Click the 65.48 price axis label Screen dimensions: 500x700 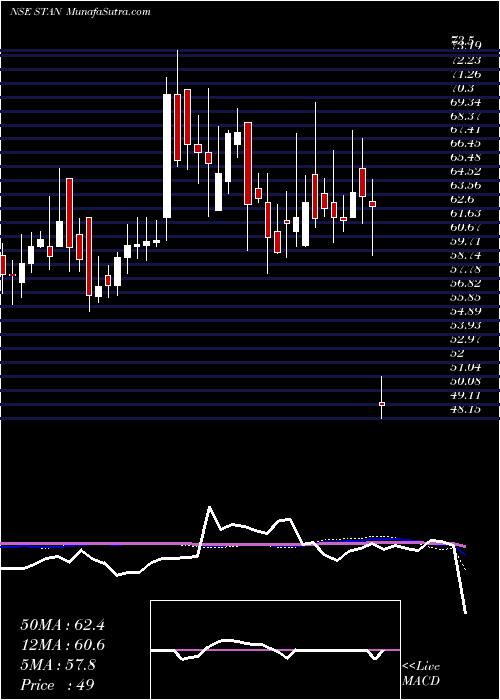pyautogui.click(x=466, y=158)
